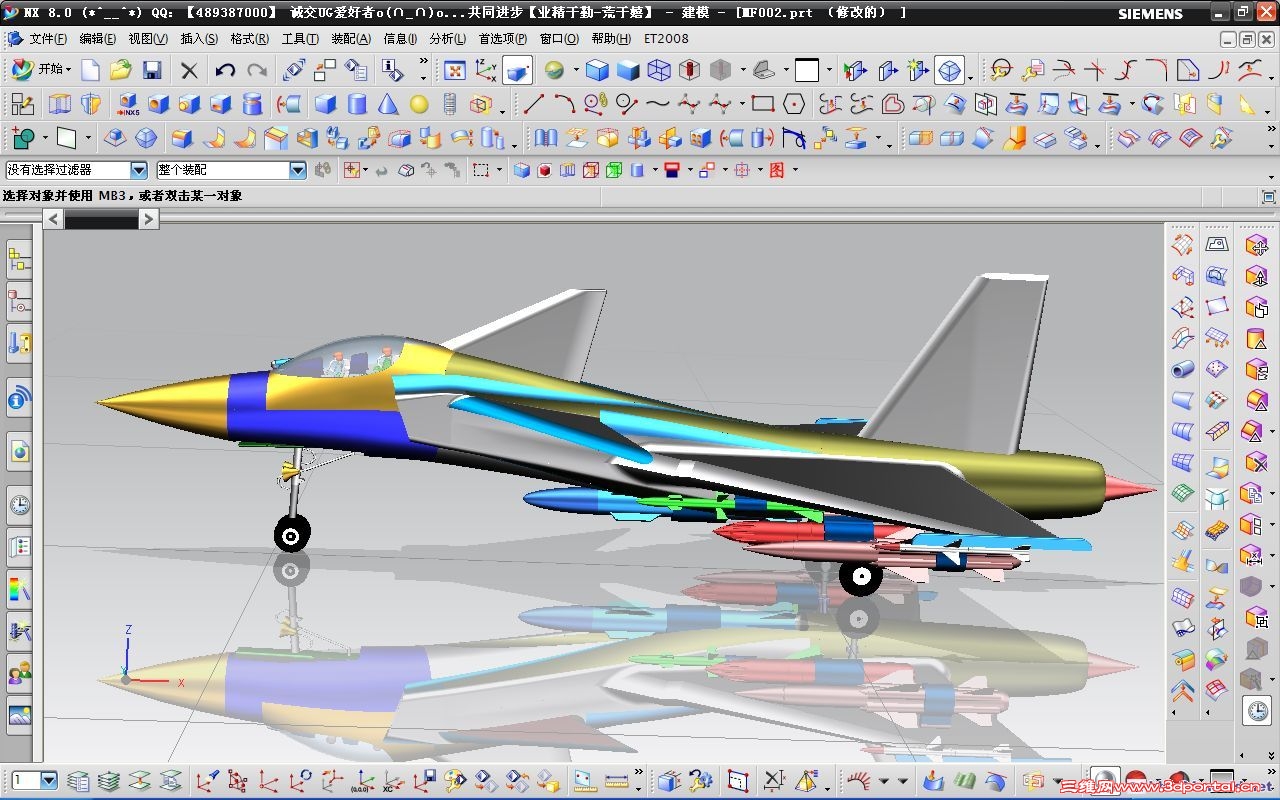Create a Sphere primitive

419,104
